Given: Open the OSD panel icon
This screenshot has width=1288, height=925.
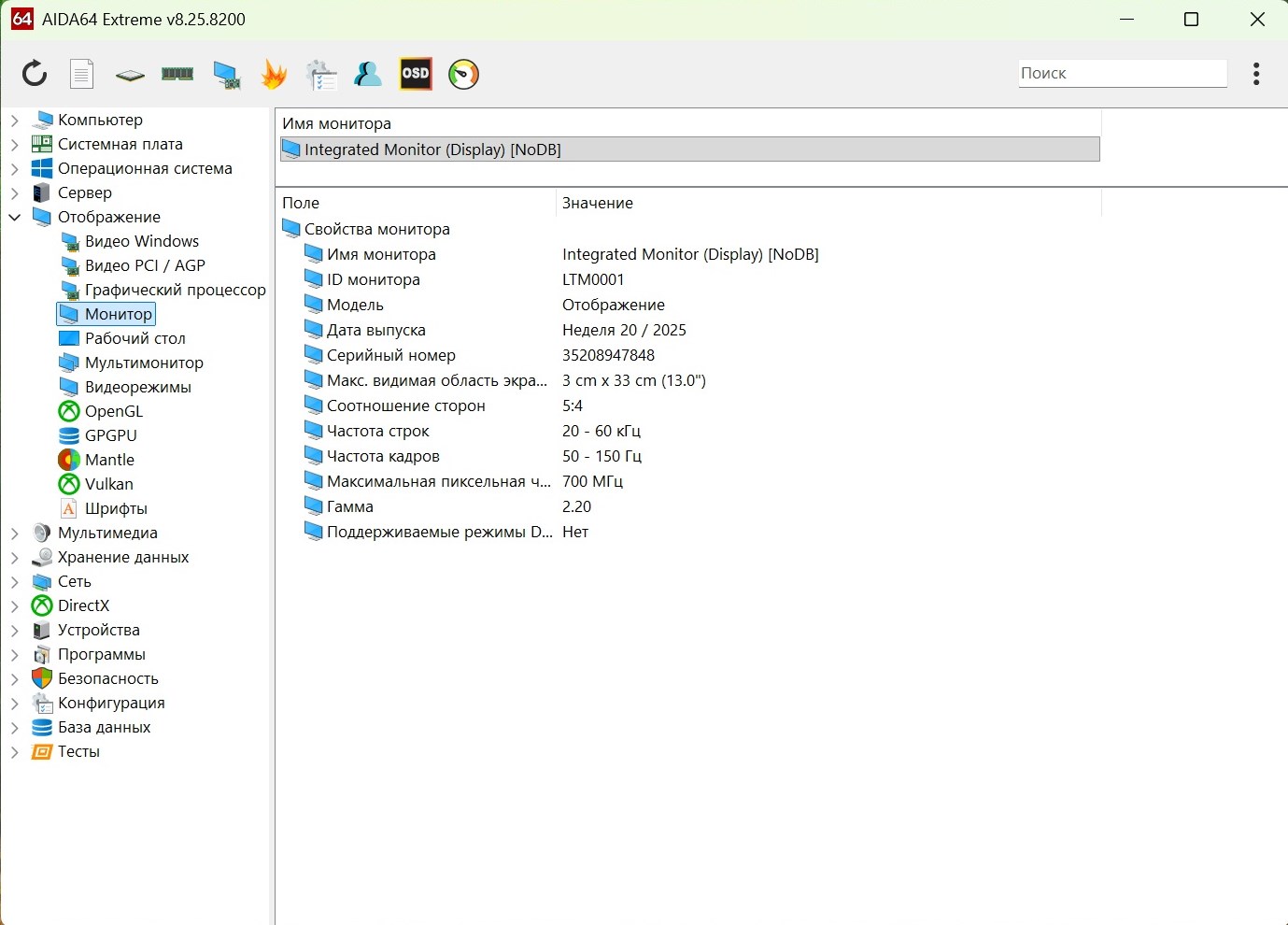Looking at the screenshot, I should pyautogui.click(x=416, y=73).
